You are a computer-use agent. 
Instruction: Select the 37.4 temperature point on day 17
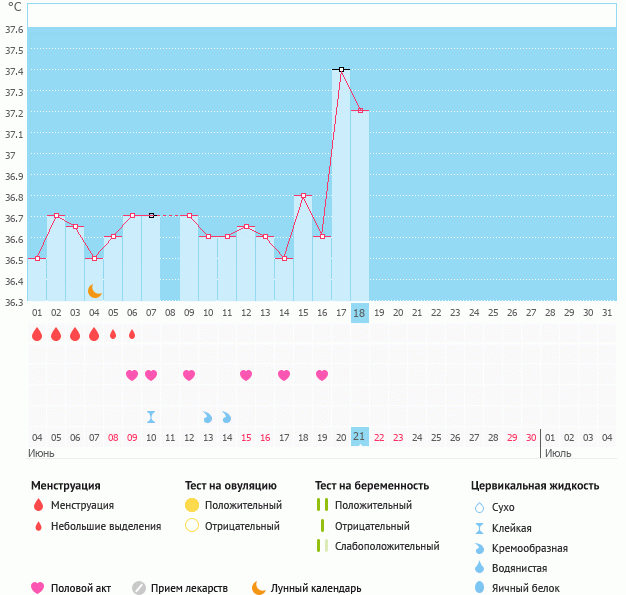click(341, 69)
